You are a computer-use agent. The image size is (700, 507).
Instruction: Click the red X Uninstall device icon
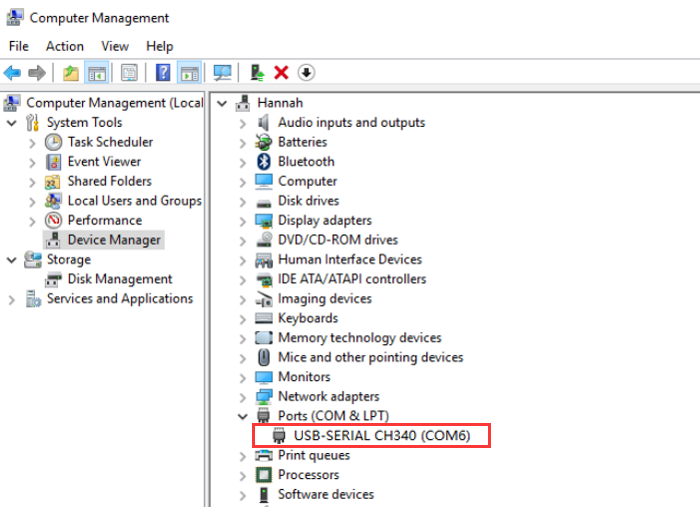tap(281, 73)
